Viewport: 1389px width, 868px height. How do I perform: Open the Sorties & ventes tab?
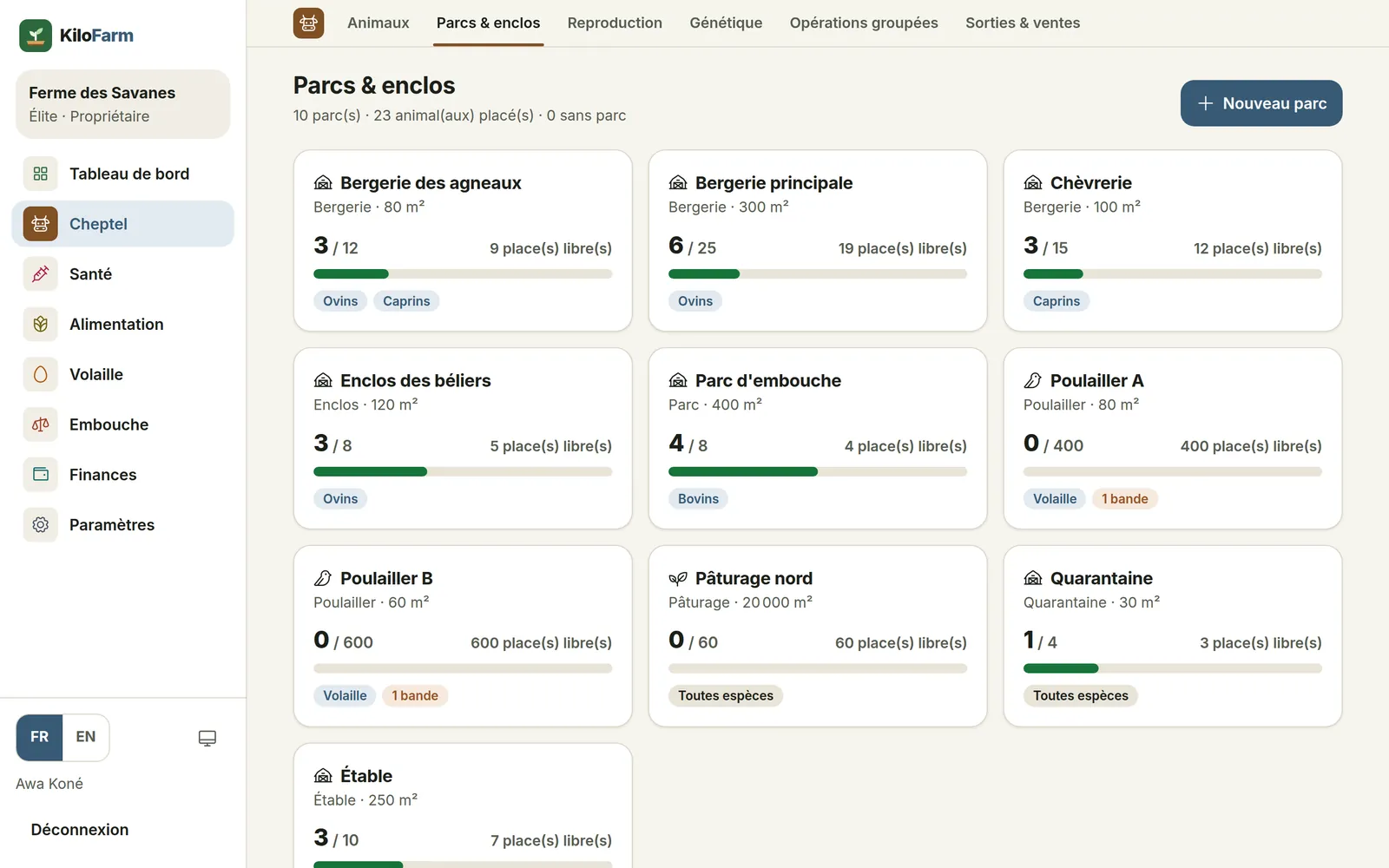1023,23
